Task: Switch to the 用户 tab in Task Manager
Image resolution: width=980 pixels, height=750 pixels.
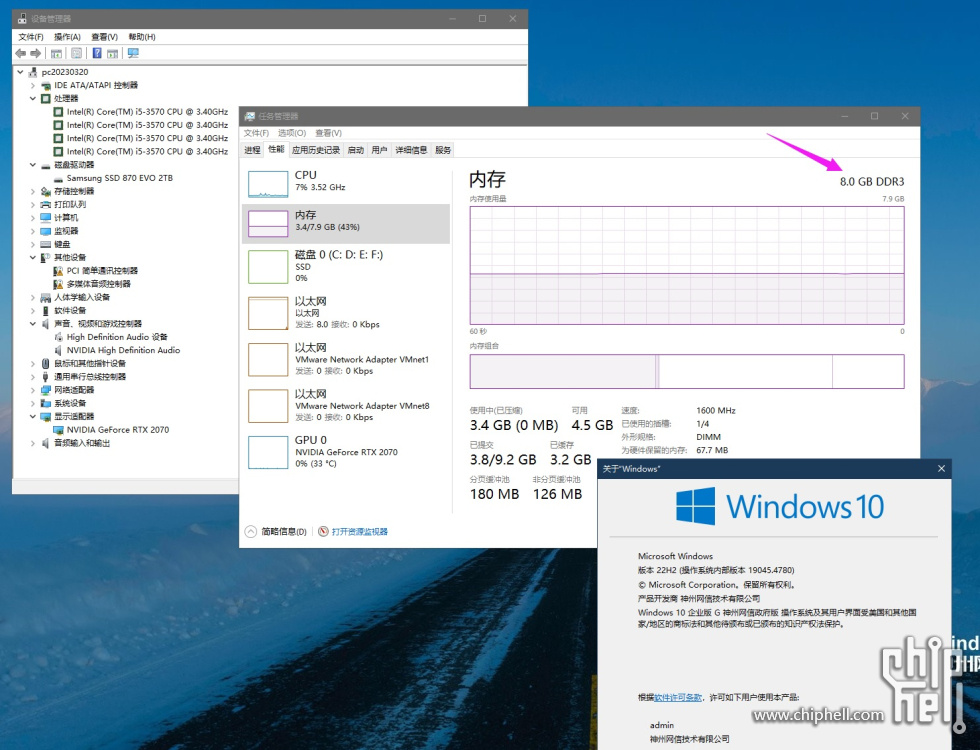Action: pyautogui.click(x=379, y=150)
